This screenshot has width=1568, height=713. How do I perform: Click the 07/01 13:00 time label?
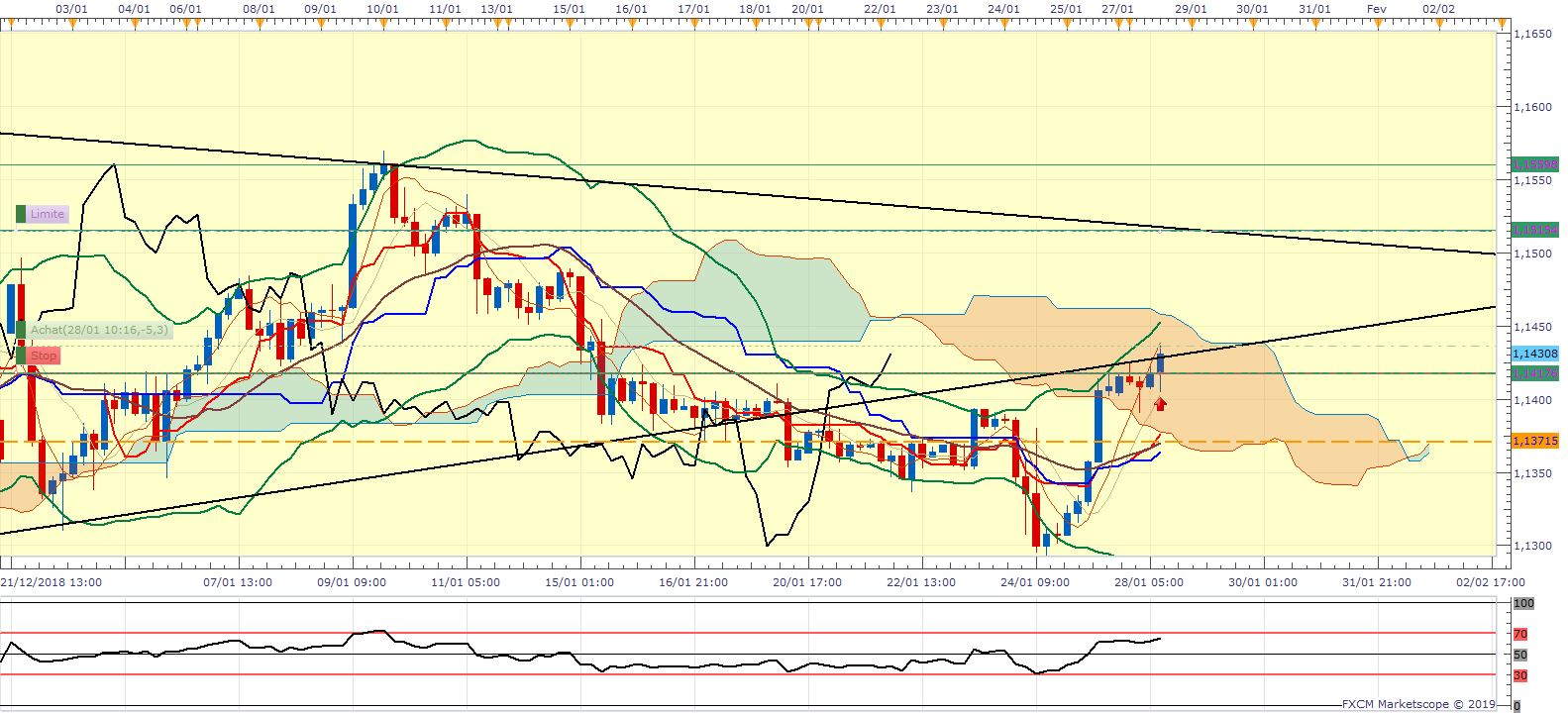click(238, 582)
